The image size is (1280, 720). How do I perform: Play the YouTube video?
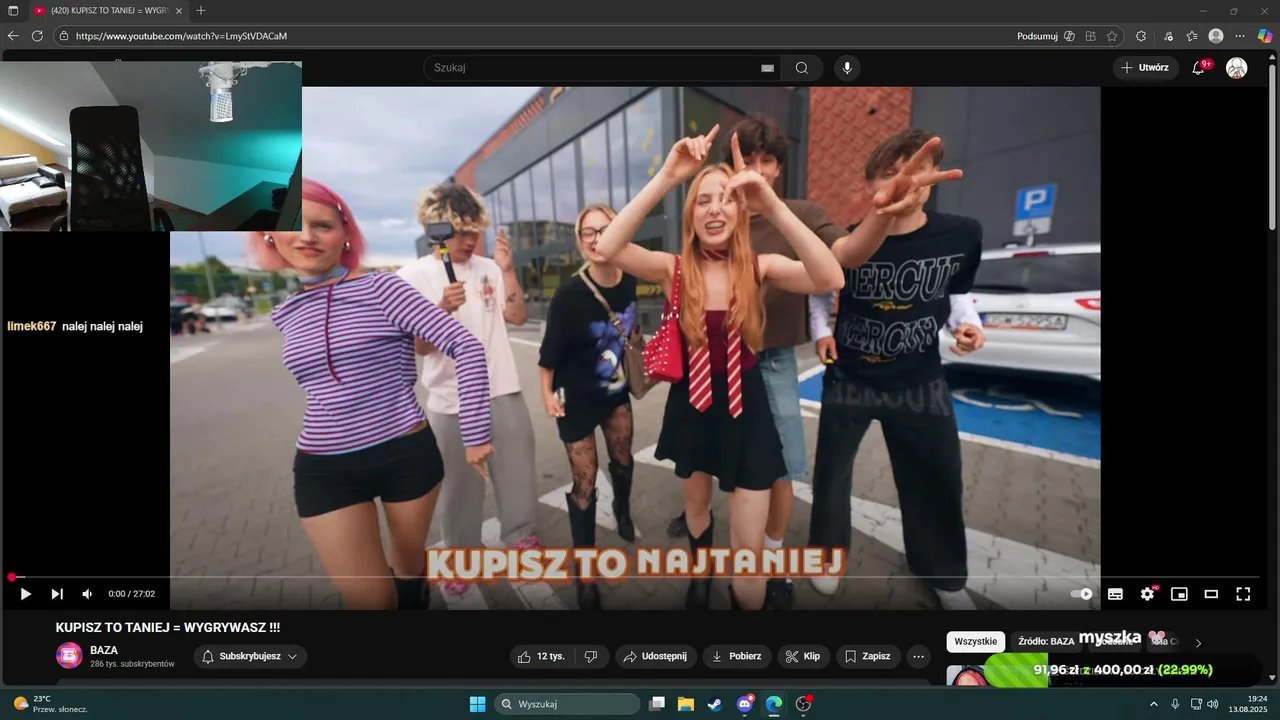click(26, 594)
